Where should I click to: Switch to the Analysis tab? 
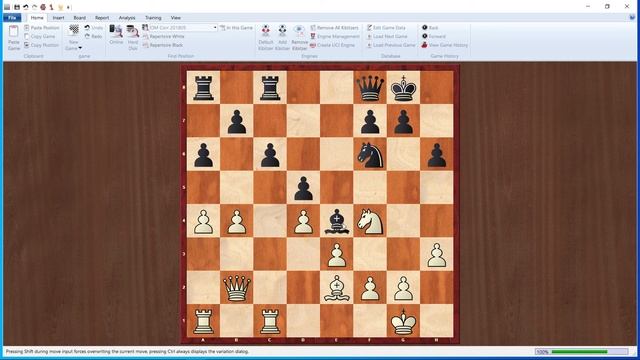tap(127, 18)
